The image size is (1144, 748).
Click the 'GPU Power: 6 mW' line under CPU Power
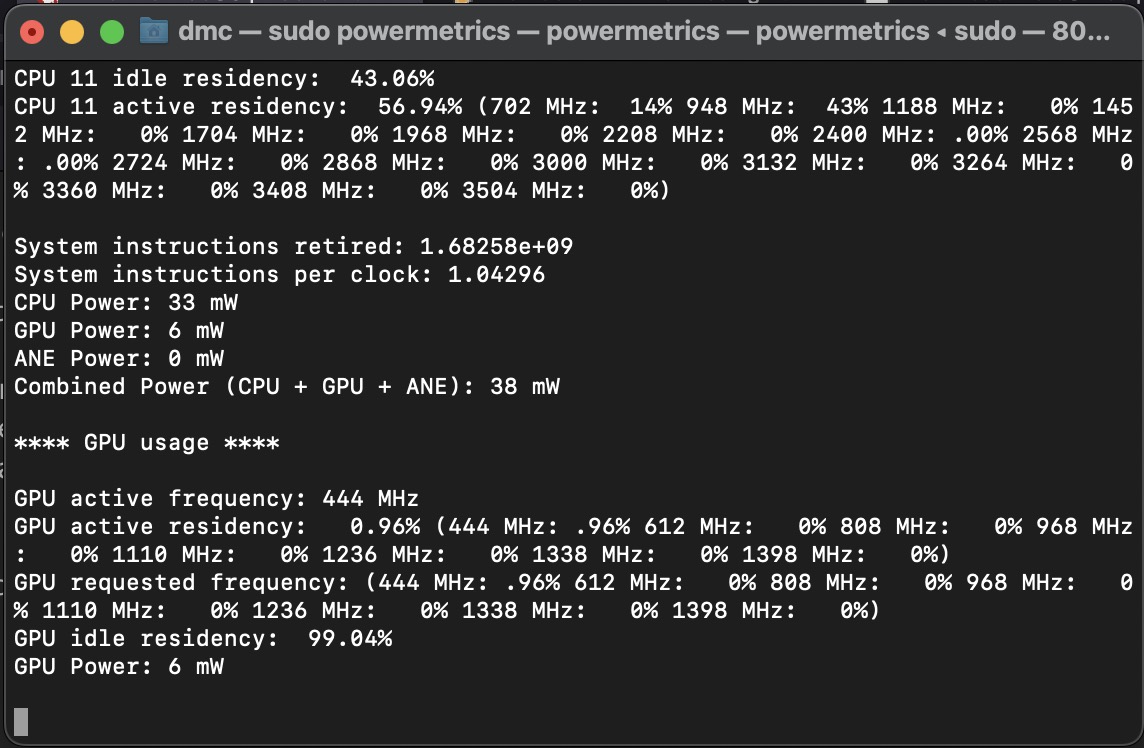coord(119,330)
